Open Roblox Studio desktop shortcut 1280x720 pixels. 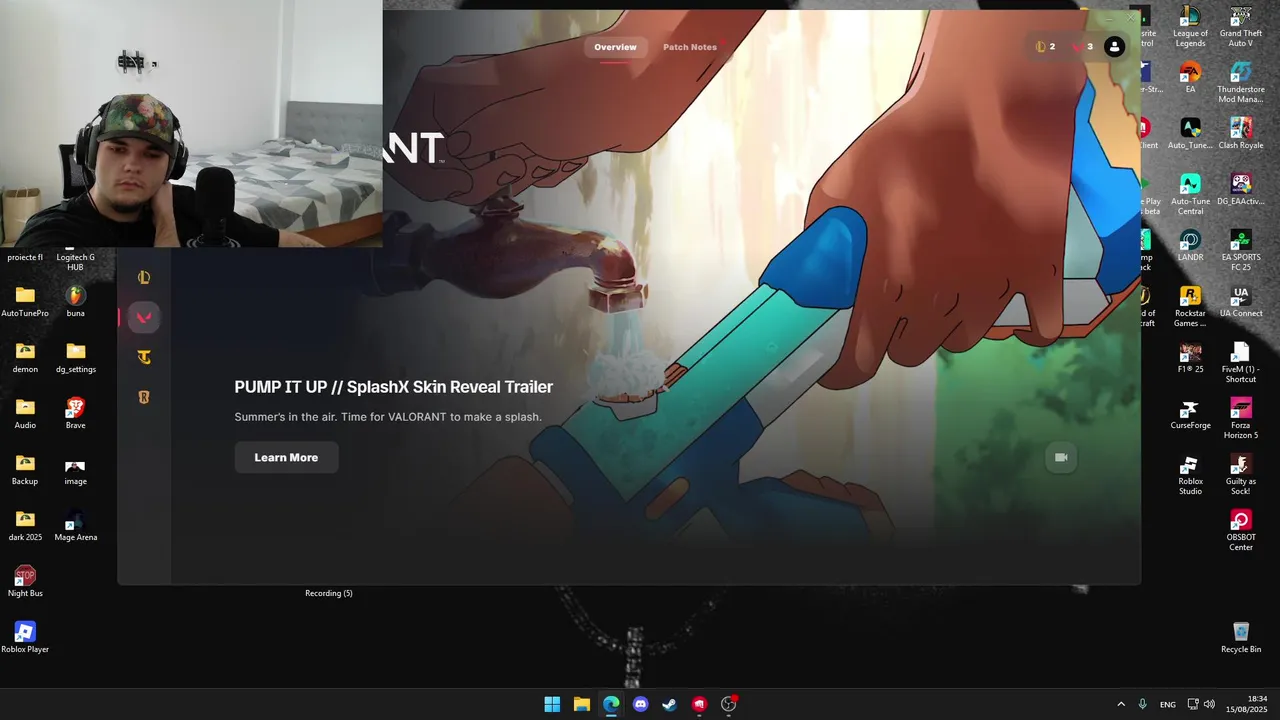click(1190, 475)
